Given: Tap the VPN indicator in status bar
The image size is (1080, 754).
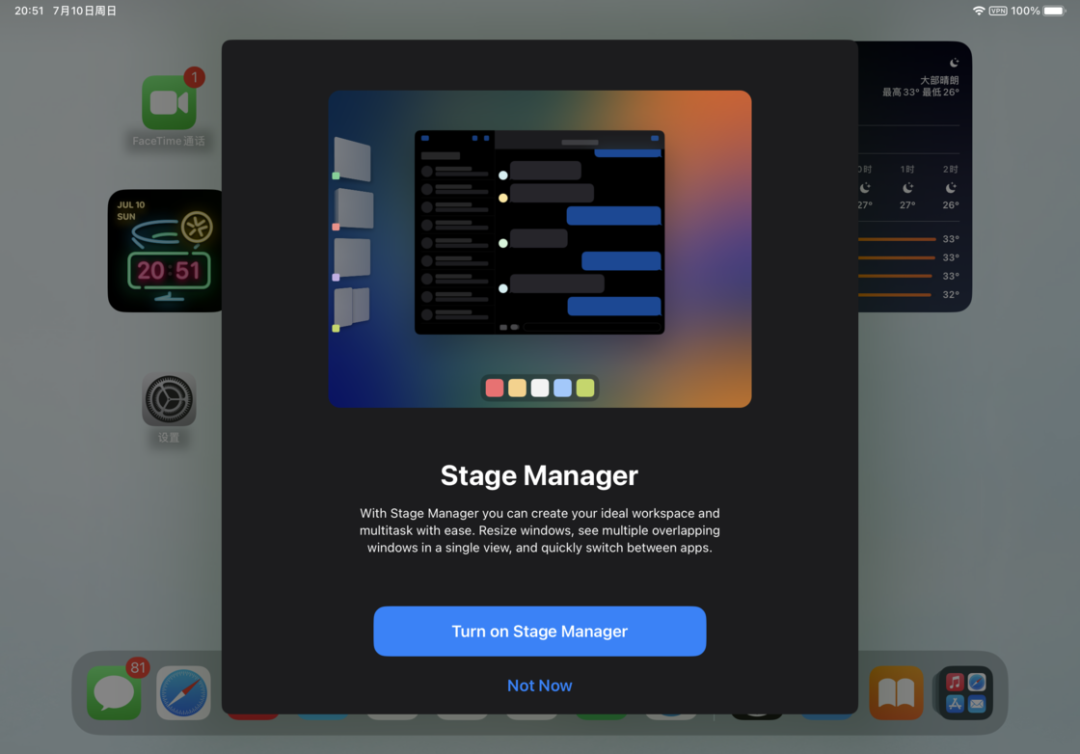Looking at the screenshot, I should [998, 10].
